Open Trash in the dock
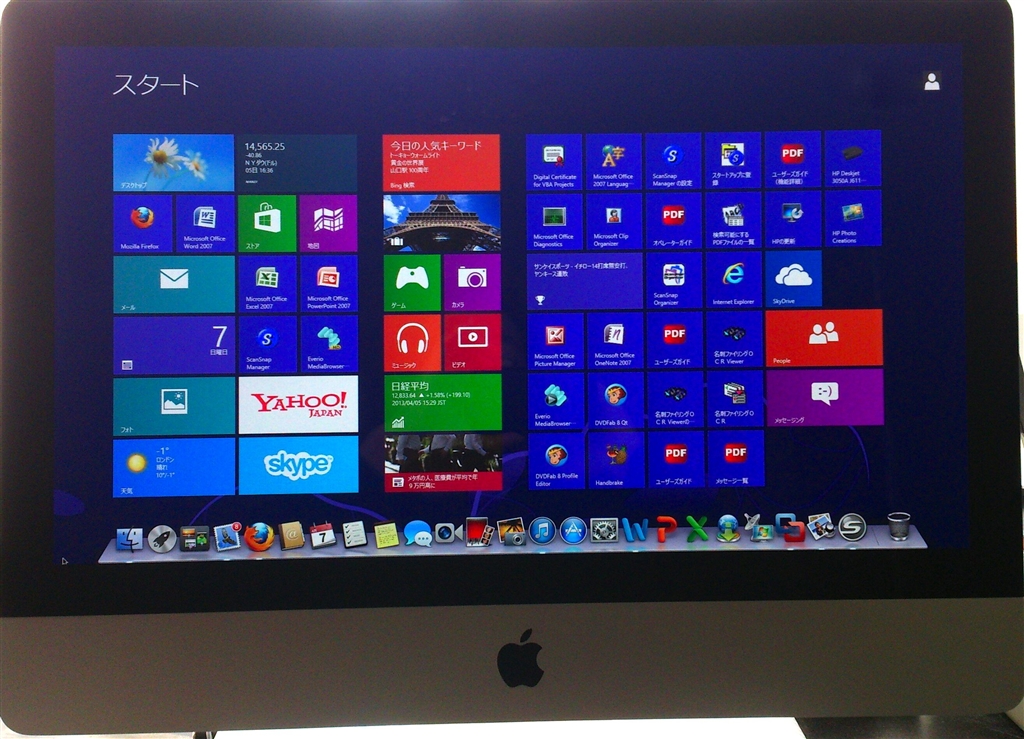 (x=899, y=526)
